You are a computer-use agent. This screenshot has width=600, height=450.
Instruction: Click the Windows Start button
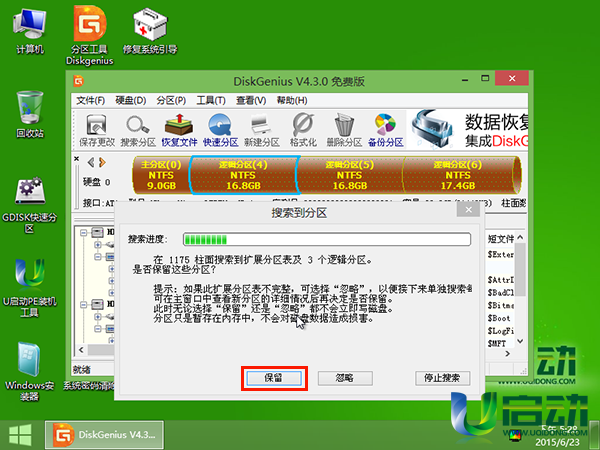[21, 435]
